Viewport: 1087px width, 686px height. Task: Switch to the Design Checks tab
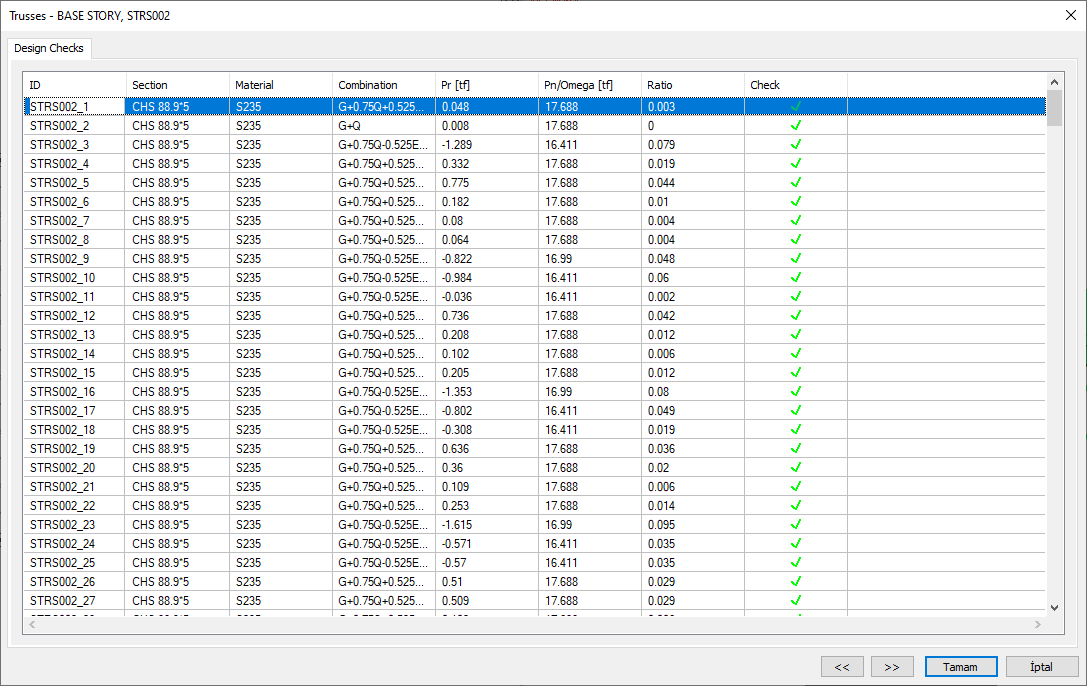coord(49,48)
